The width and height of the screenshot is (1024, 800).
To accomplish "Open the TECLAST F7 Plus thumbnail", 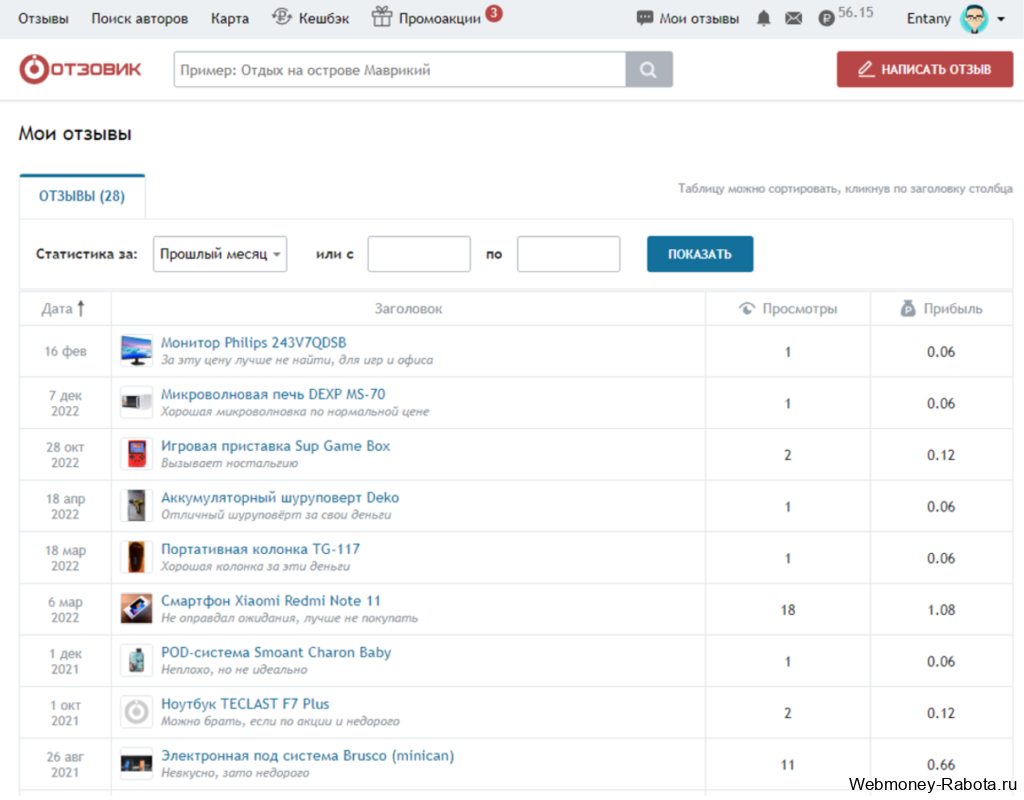I will 136,712.
